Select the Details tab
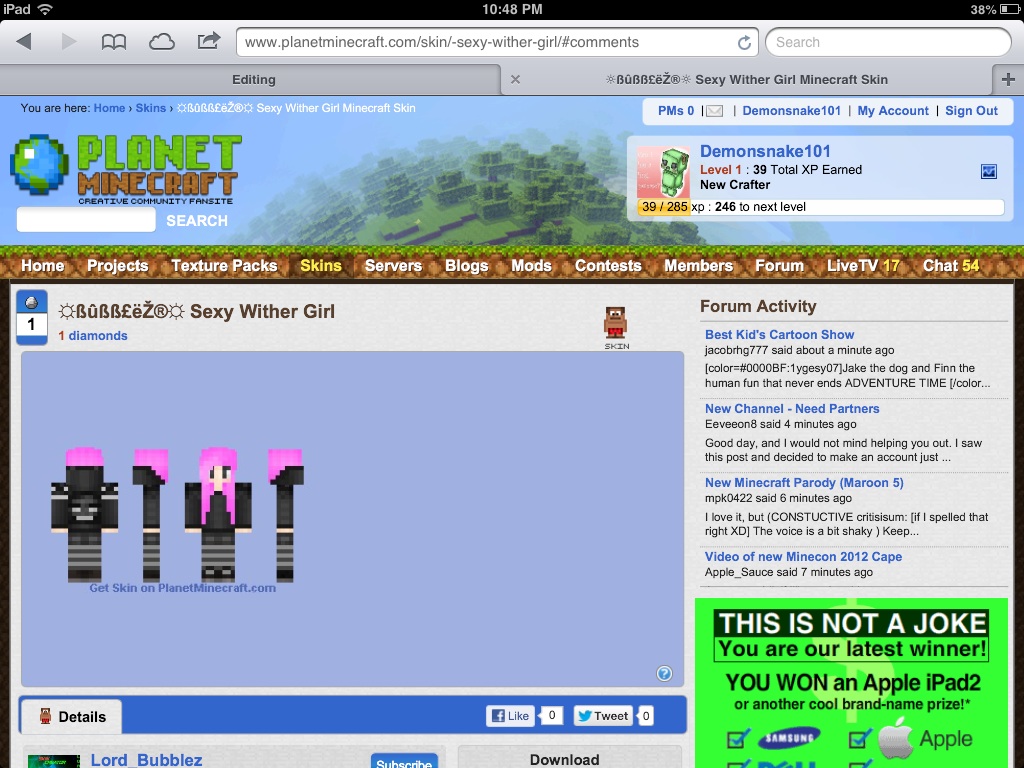Image resolution: width=1024 pixels, height=768 pixels. pyautogui.click(x=72, y=717)
